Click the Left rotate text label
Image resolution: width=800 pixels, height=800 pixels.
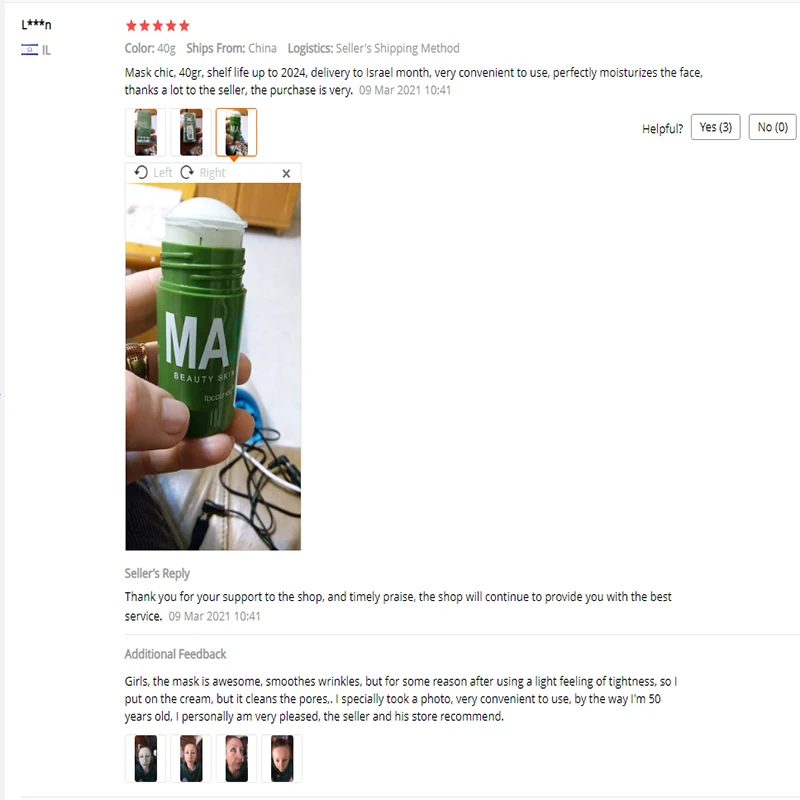click(163, 173)
